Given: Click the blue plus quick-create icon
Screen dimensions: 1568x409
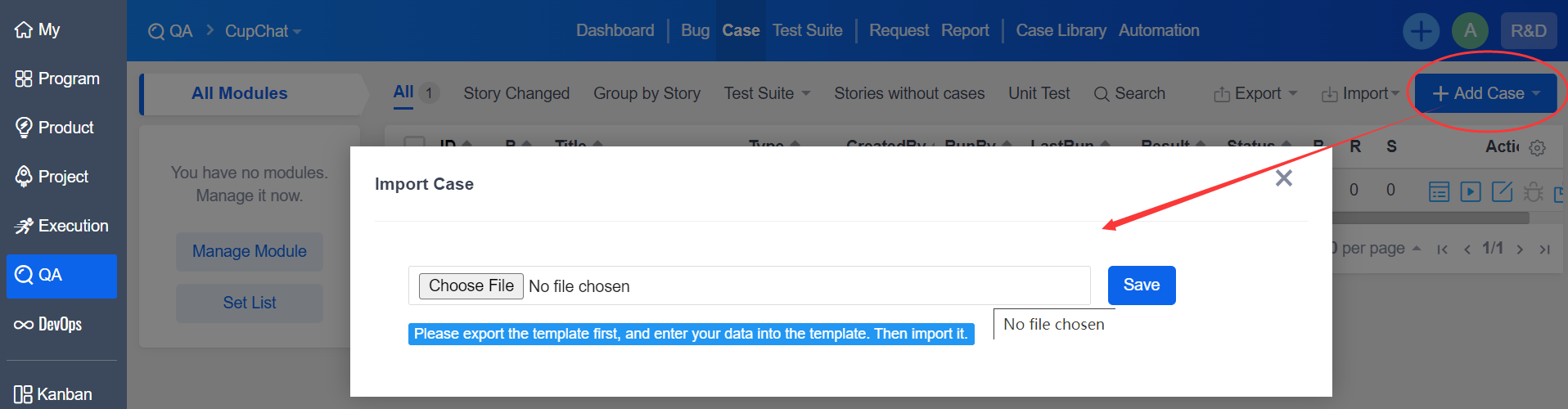Looking at the screenshot, I should pos(1422,31).
